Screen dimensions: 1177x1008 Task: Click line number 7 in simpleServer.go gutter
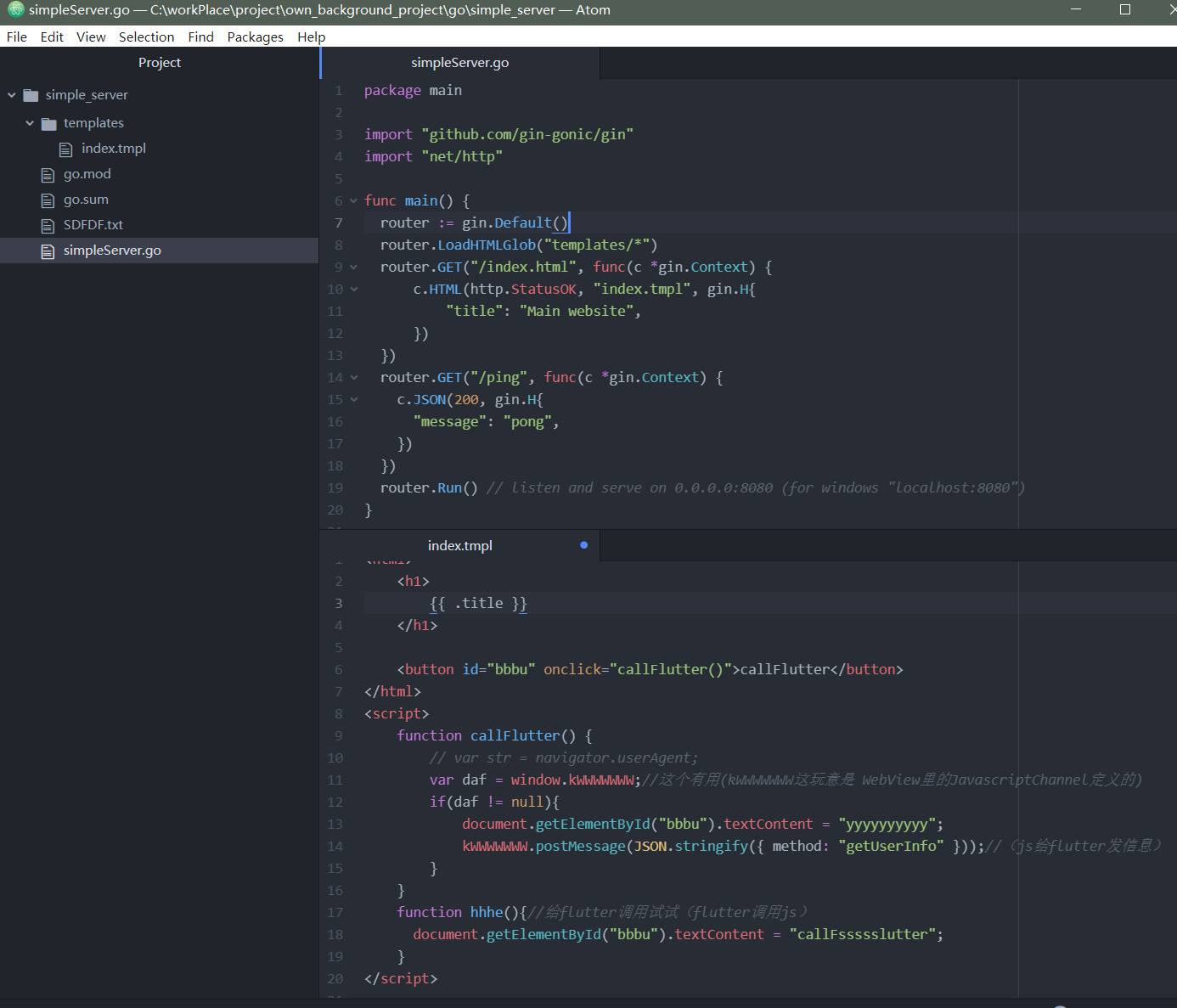339,223
